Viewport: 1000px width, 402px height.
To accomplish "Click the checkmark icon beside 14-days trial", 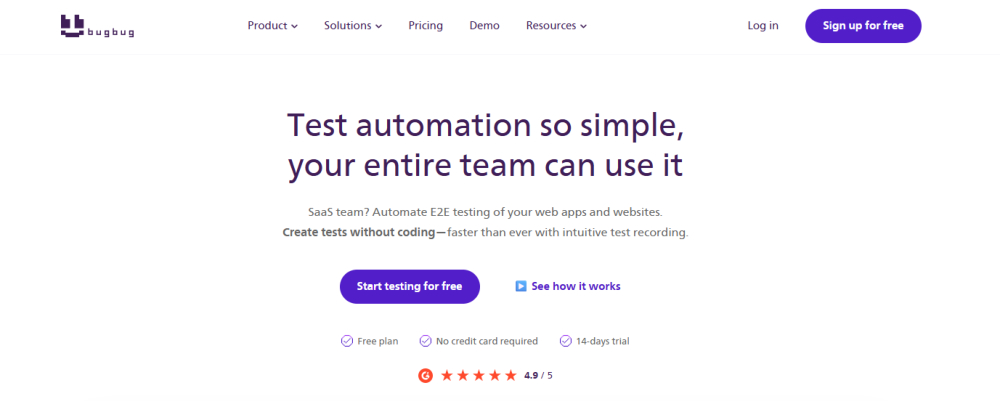I will [x=565, y=341].
